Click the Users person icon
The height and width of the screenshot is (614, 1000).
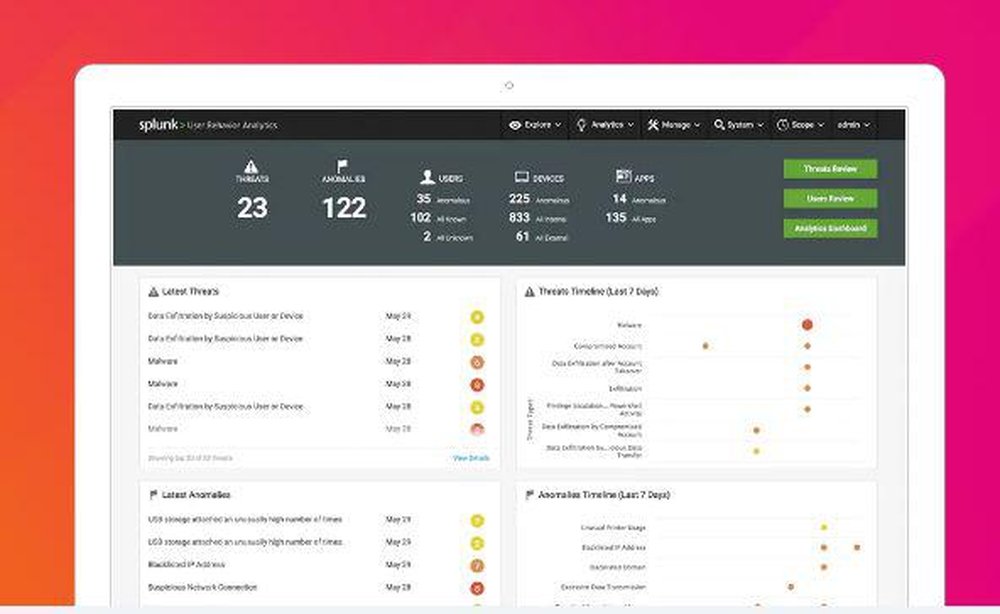[x=427, y=177]
